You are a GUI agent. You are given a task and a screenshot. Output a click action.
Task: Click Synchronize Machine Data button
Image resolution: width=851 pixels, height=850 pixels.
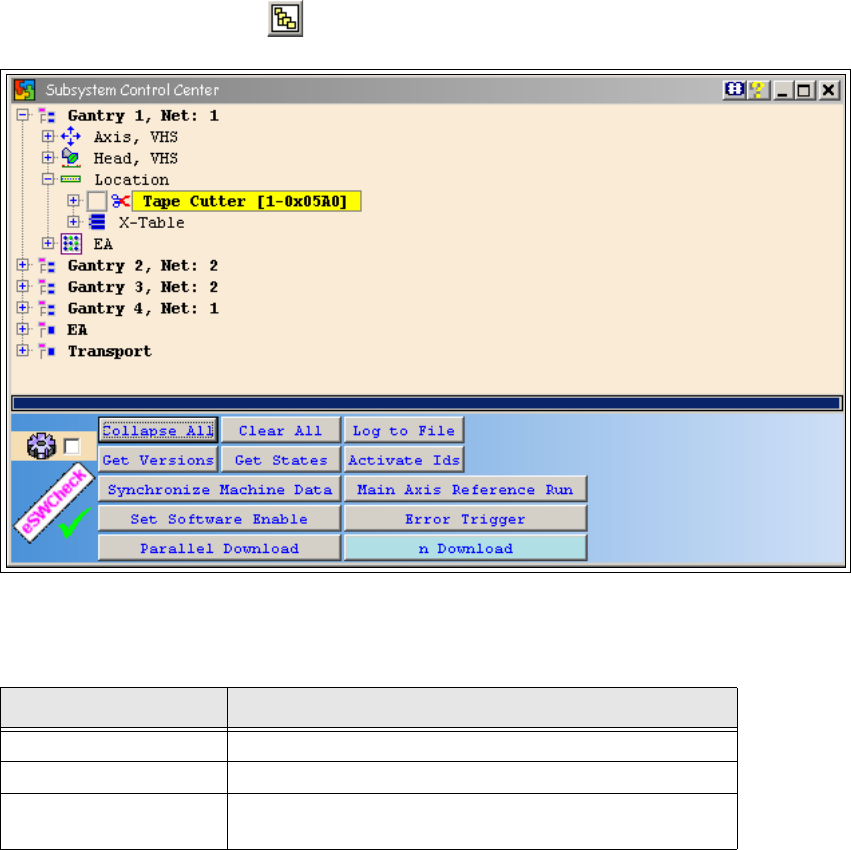[x=219, y=489]
